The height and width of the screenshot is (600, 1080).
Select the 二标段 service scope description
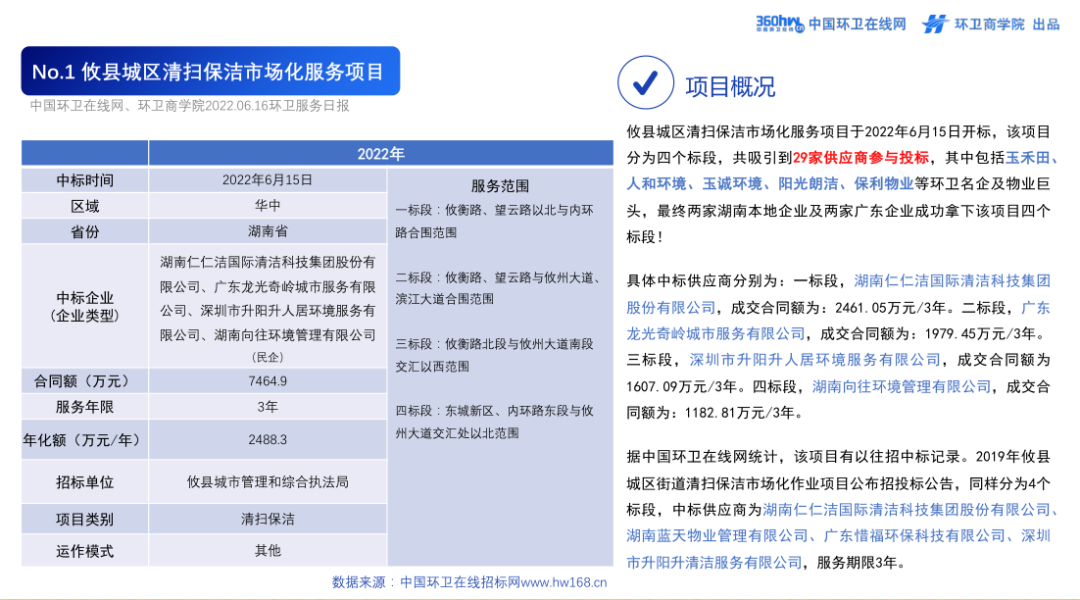499,288
